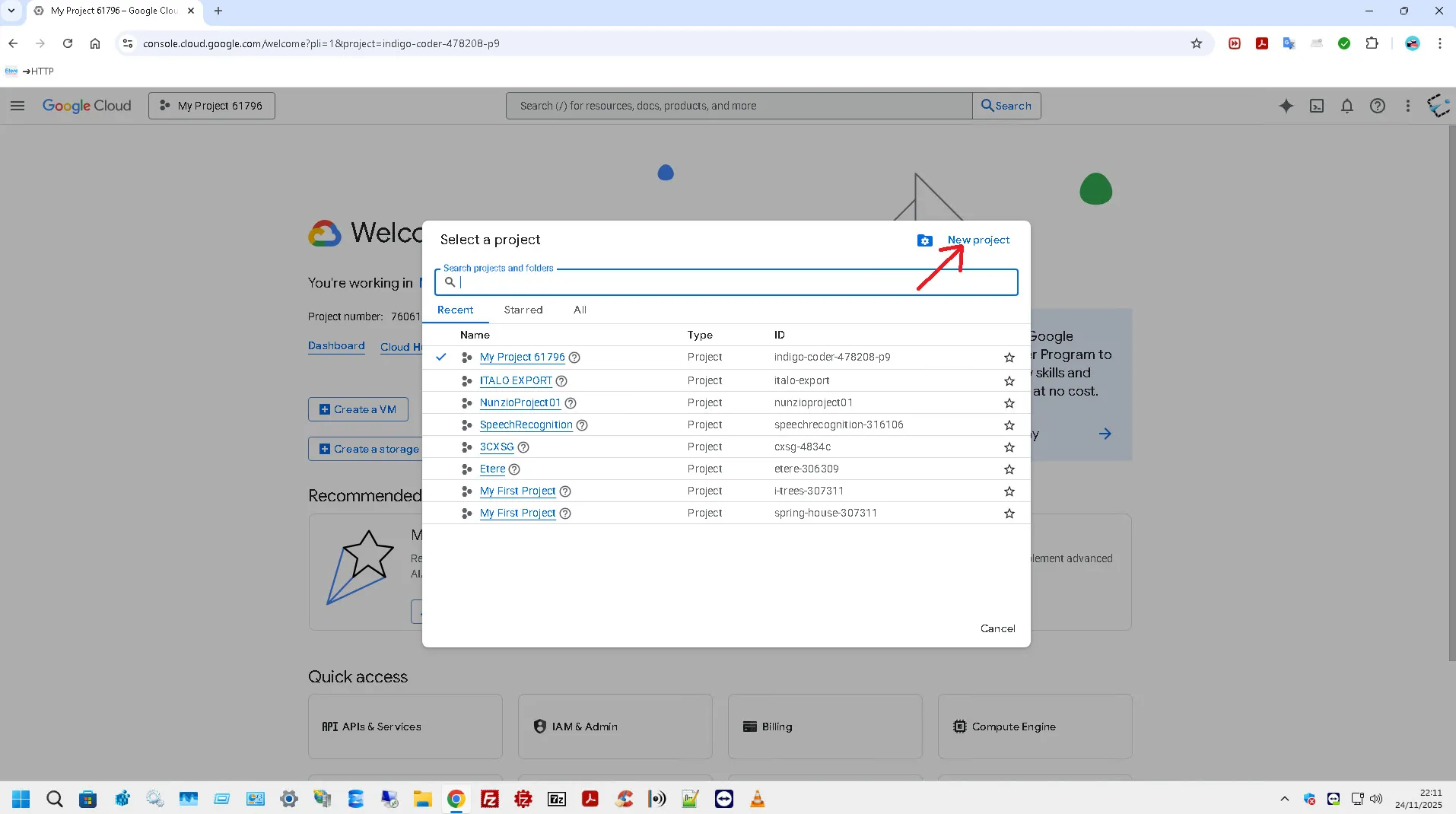1456x814 pixels.
Task: Star the My Project 61796 row
Action: click(x=1009, y=358)
